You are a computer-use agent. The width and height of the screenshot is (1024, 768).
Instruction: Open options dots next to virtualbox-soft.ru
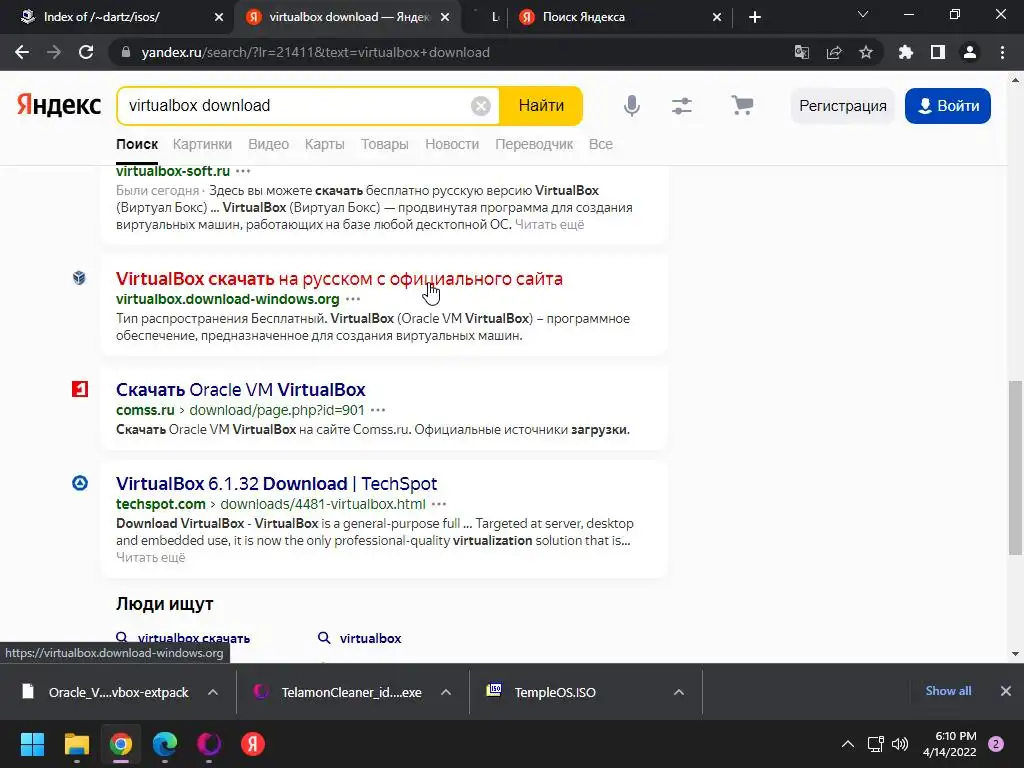(x=243, y=171)
